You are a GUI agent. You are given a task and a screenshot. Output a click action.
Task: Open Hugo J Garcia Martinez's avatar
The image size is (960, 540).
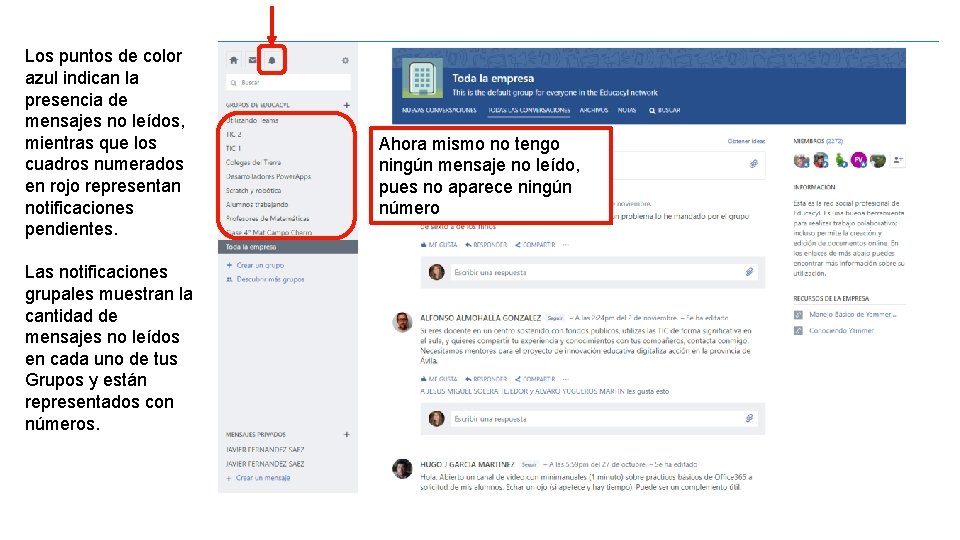402,468
